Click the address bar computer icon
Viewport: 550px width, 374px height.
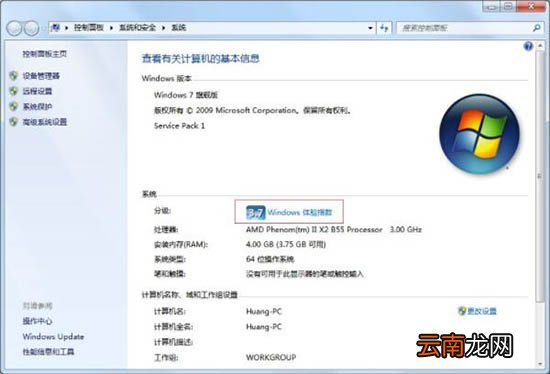pos(55,28)
